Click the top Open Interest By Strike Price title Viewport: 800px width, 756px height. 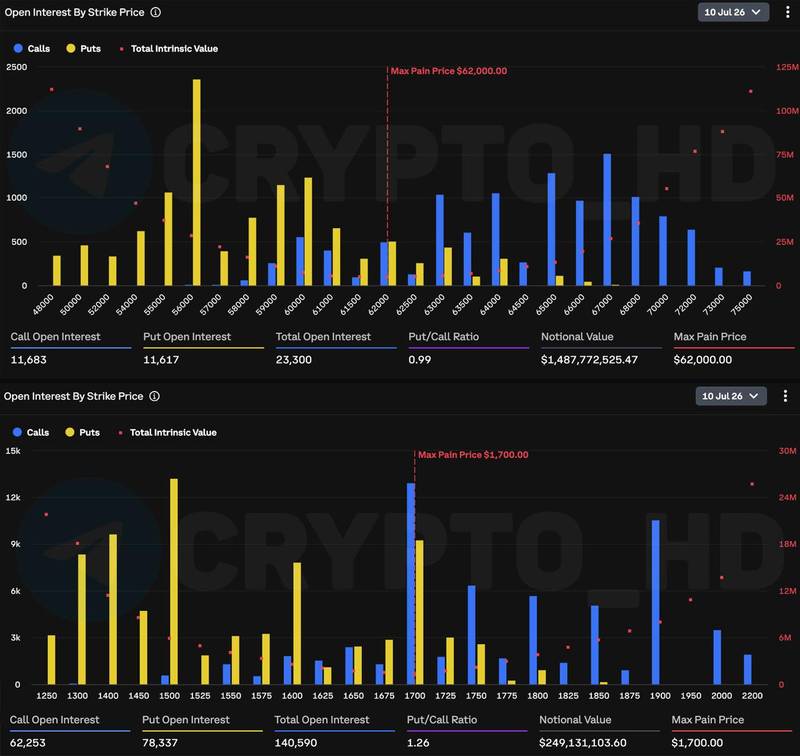tap(74, 12)
